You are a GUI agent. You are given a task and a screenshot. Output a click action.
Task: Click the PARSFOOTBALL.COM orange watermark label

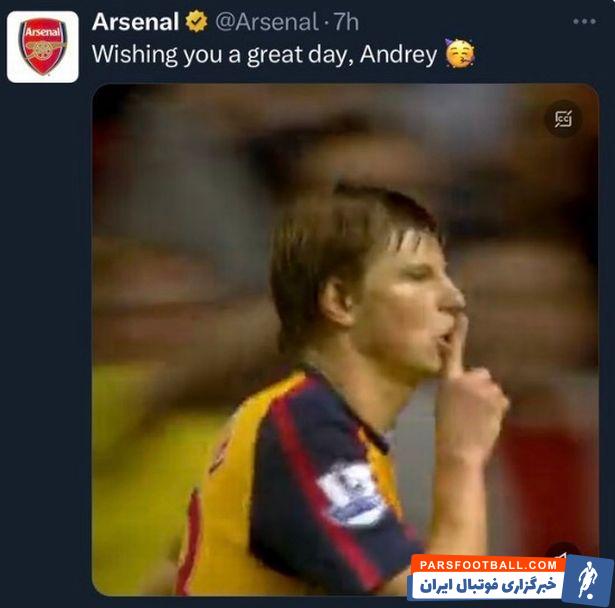point(487,564)
